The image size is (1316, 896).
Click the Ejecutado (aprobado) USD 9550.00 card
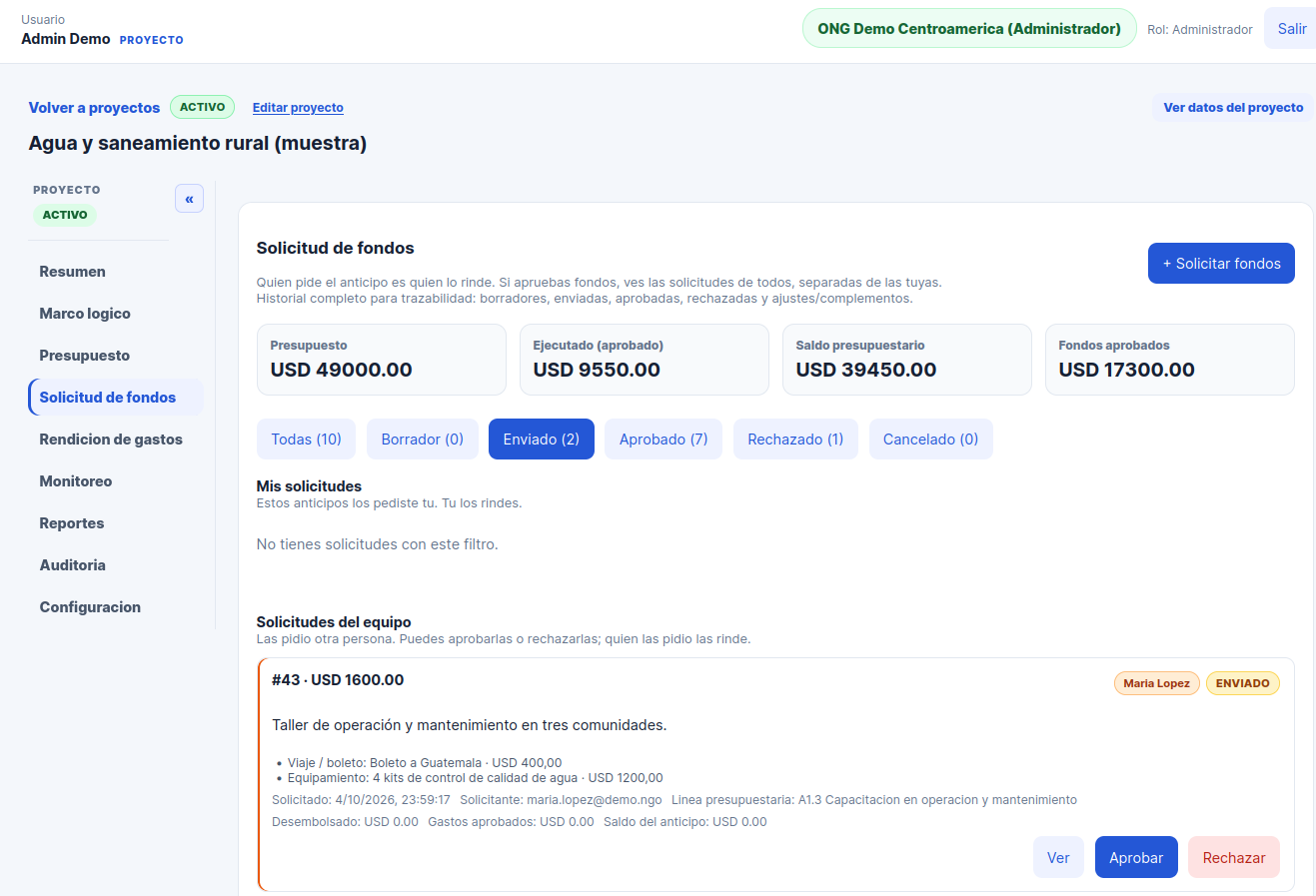coord(645,360)
